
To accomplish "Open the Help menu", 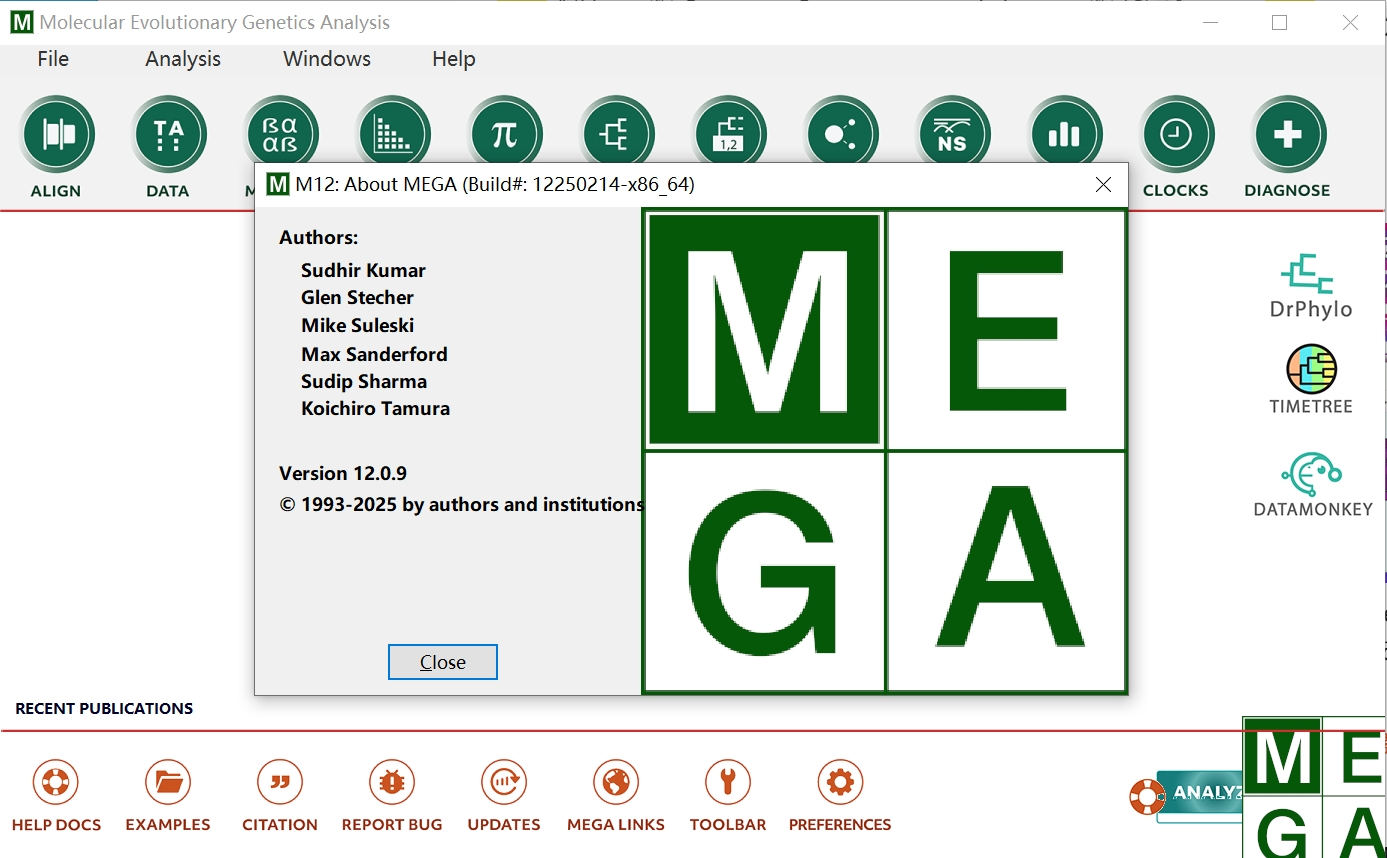I will tap(454, 59).
